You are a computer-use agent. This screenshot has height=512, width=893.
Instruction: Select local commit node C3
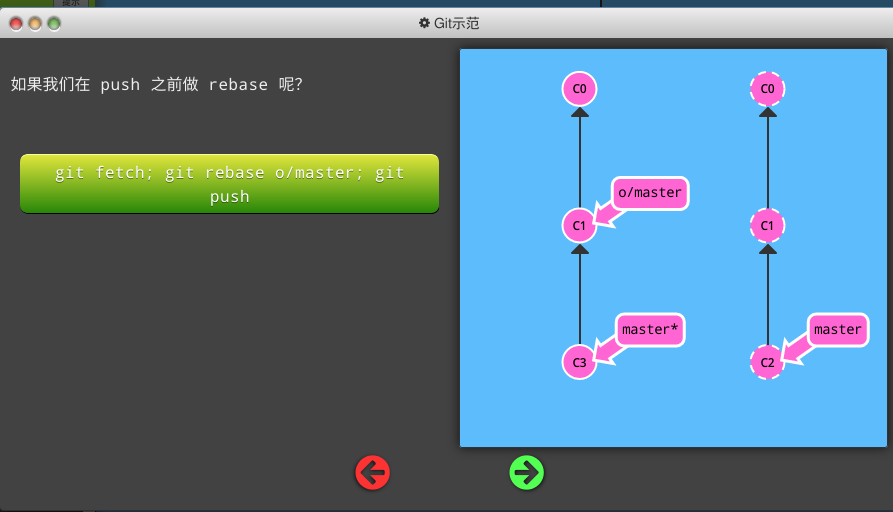pos(579,362)
